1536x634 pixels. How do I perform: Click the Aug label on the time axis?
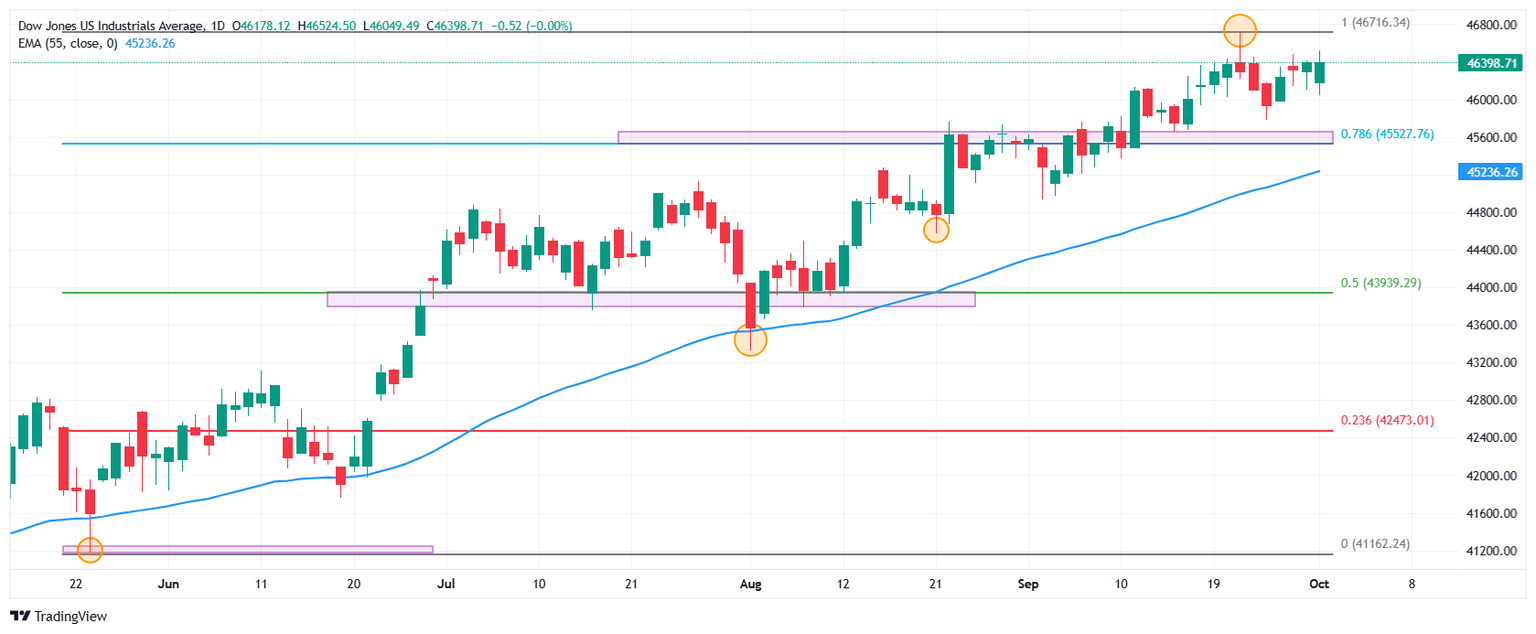click(751, 582)
